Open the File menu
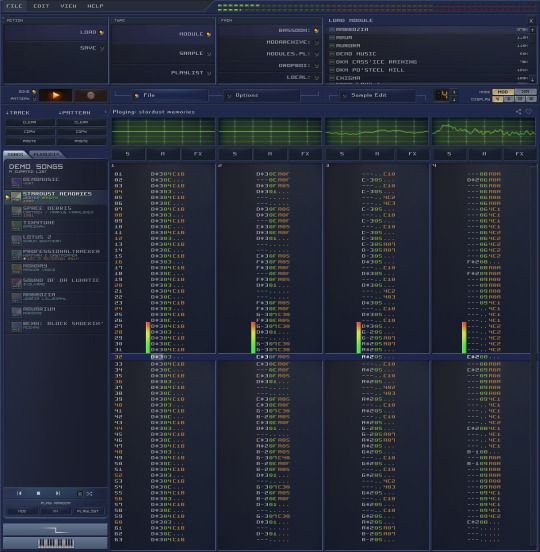 click(x=14, y=6)
